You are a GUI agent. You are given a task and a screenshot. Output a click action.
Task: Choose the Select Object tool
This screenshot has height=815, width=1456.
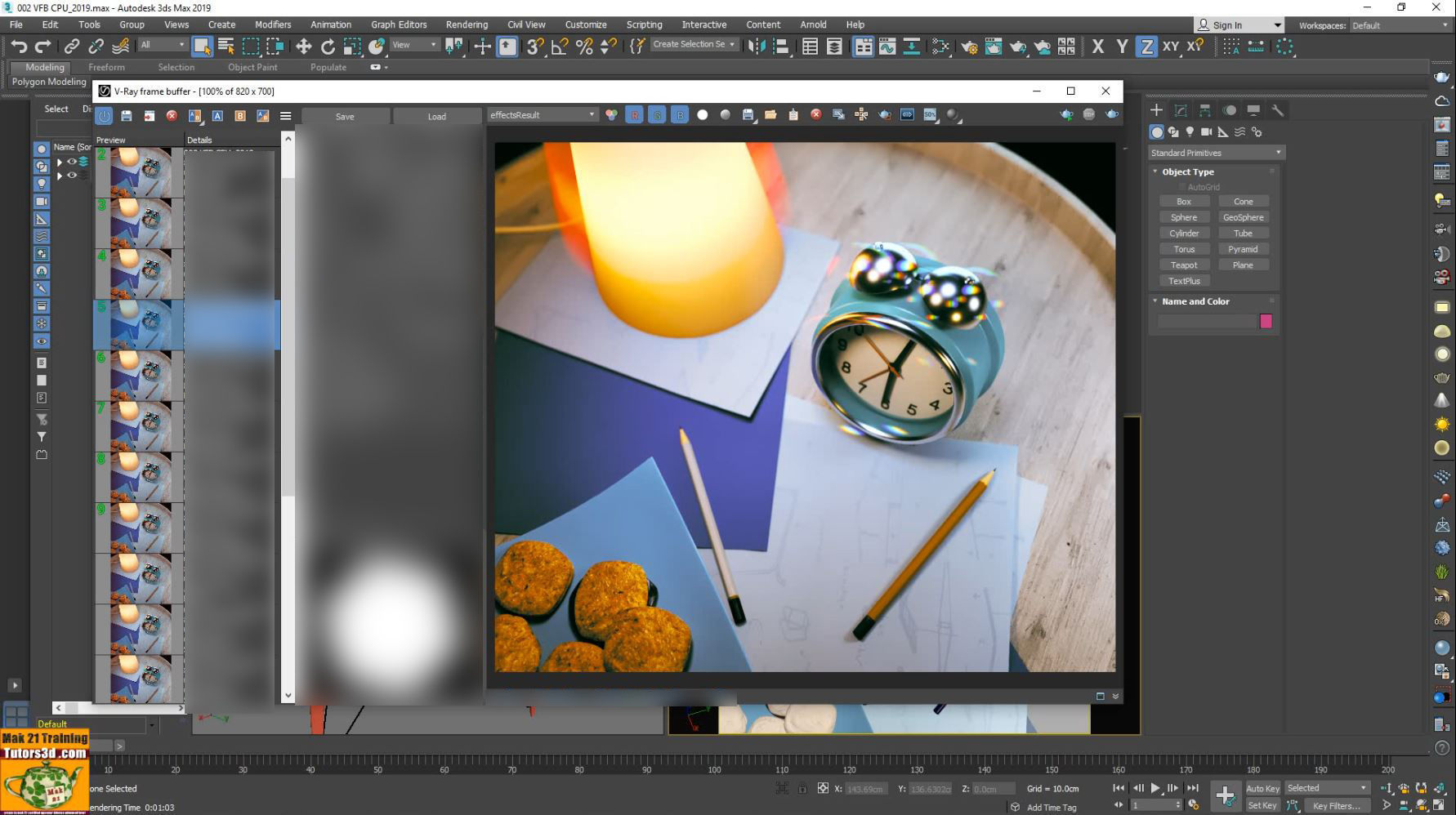coord(202,47)
